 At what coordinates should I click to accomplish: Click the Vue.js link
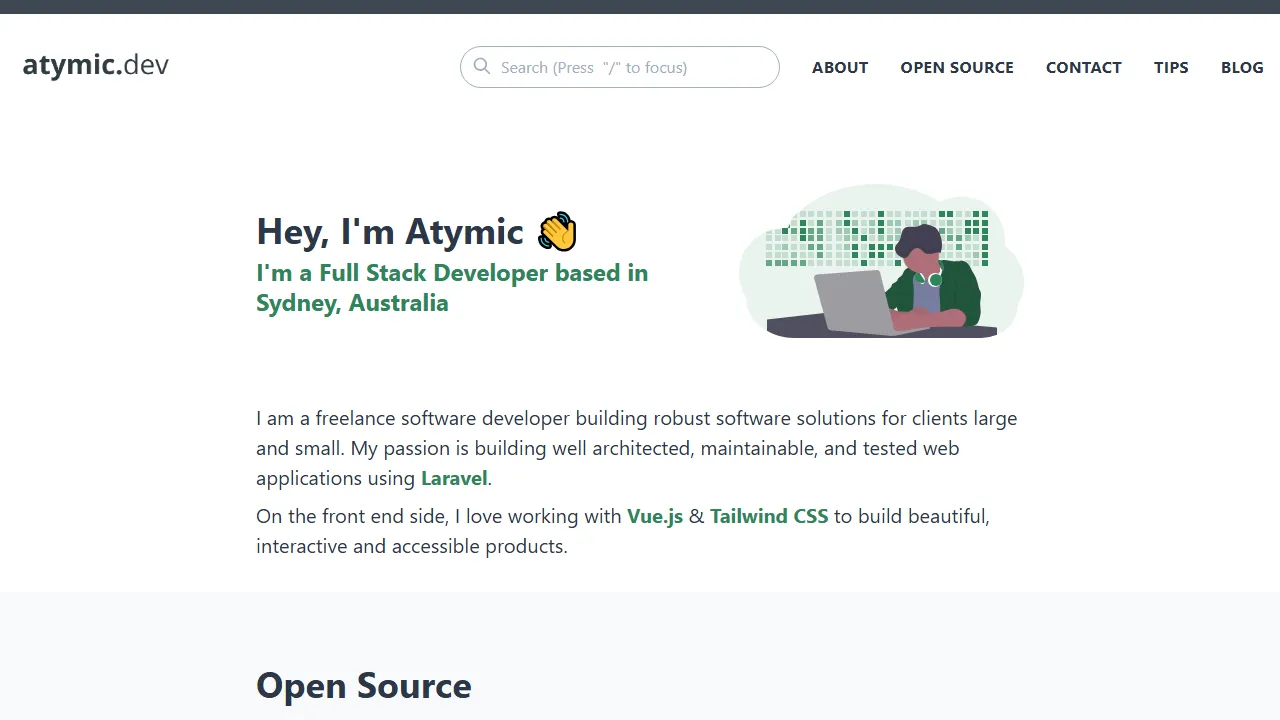pos(655,516)
